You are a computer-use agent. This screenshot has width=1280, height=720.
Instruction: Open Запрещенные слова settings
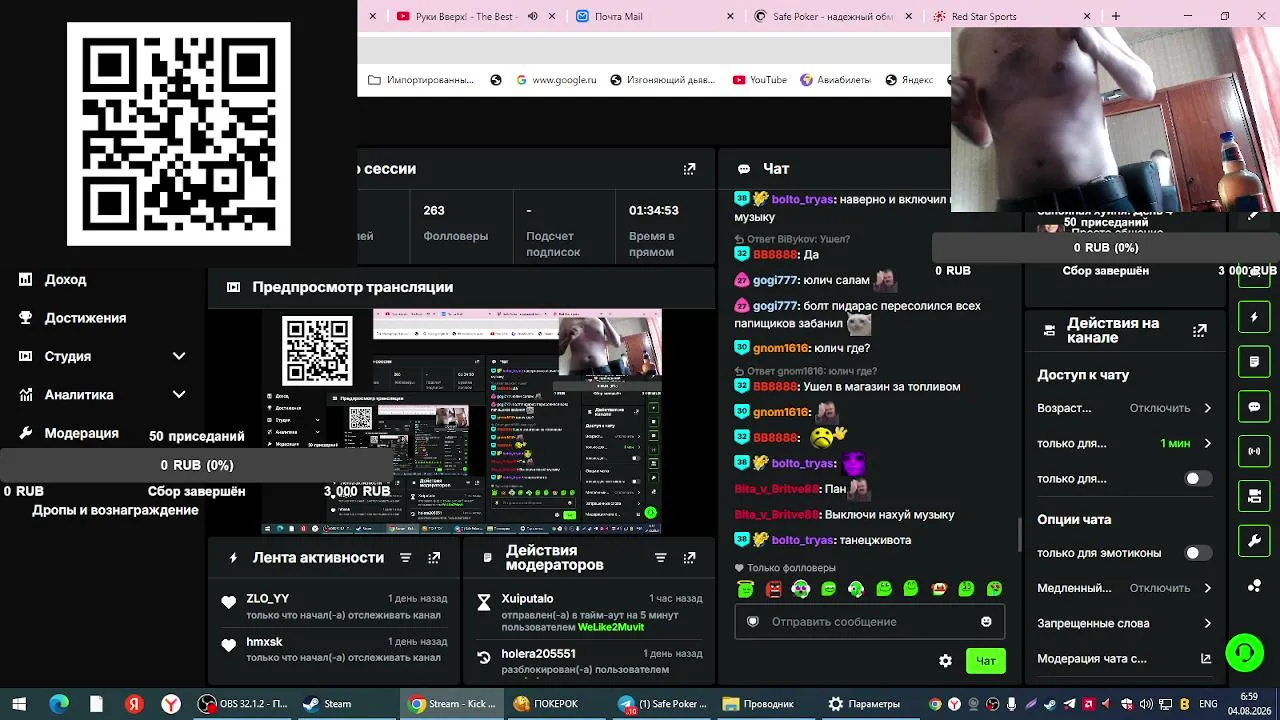1124,623
